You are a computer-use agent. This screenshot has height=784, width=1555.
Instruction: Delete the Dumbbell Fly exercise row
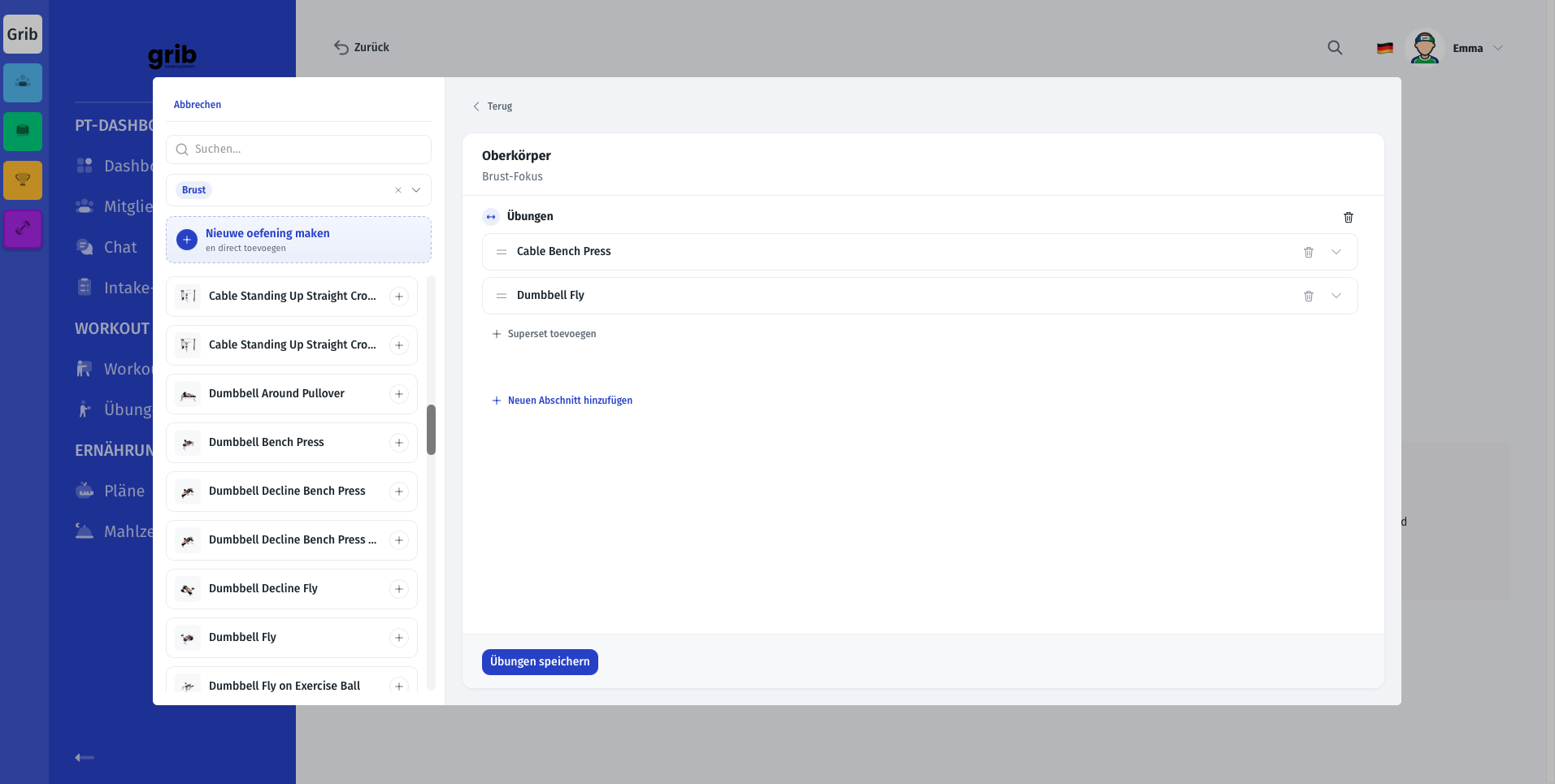tap(1309, 296)
